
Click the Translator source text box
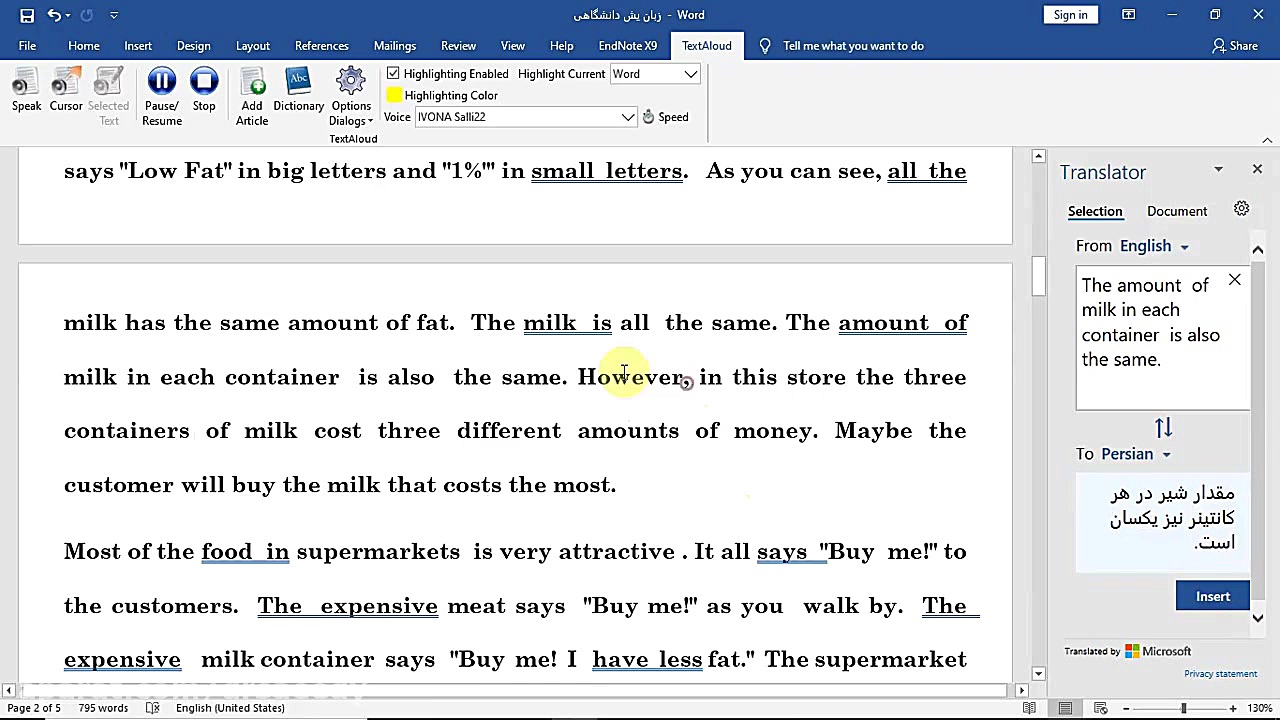click(1163, 338)
